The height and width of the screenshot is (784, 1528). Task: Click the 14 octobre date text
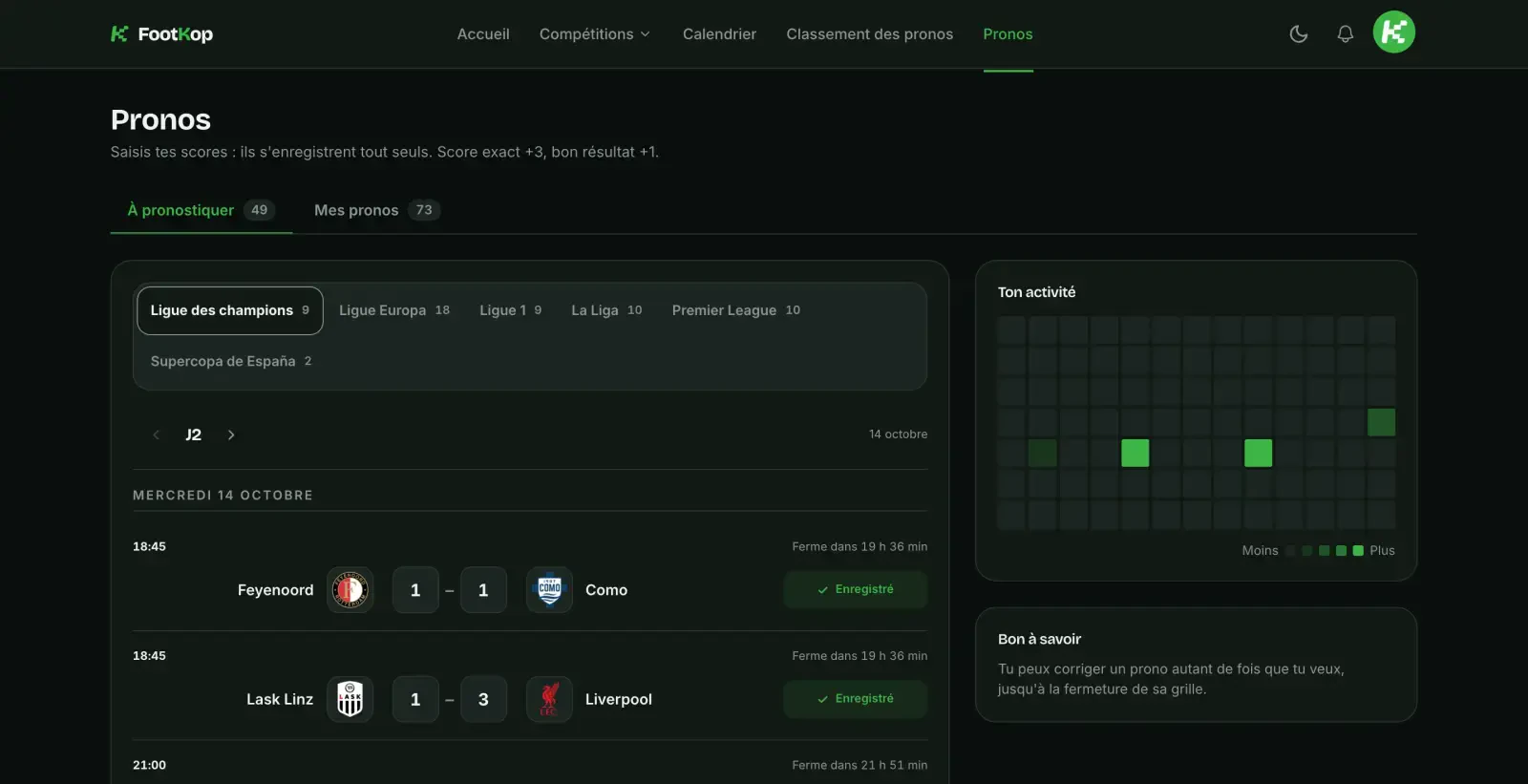tap(898, 434)
